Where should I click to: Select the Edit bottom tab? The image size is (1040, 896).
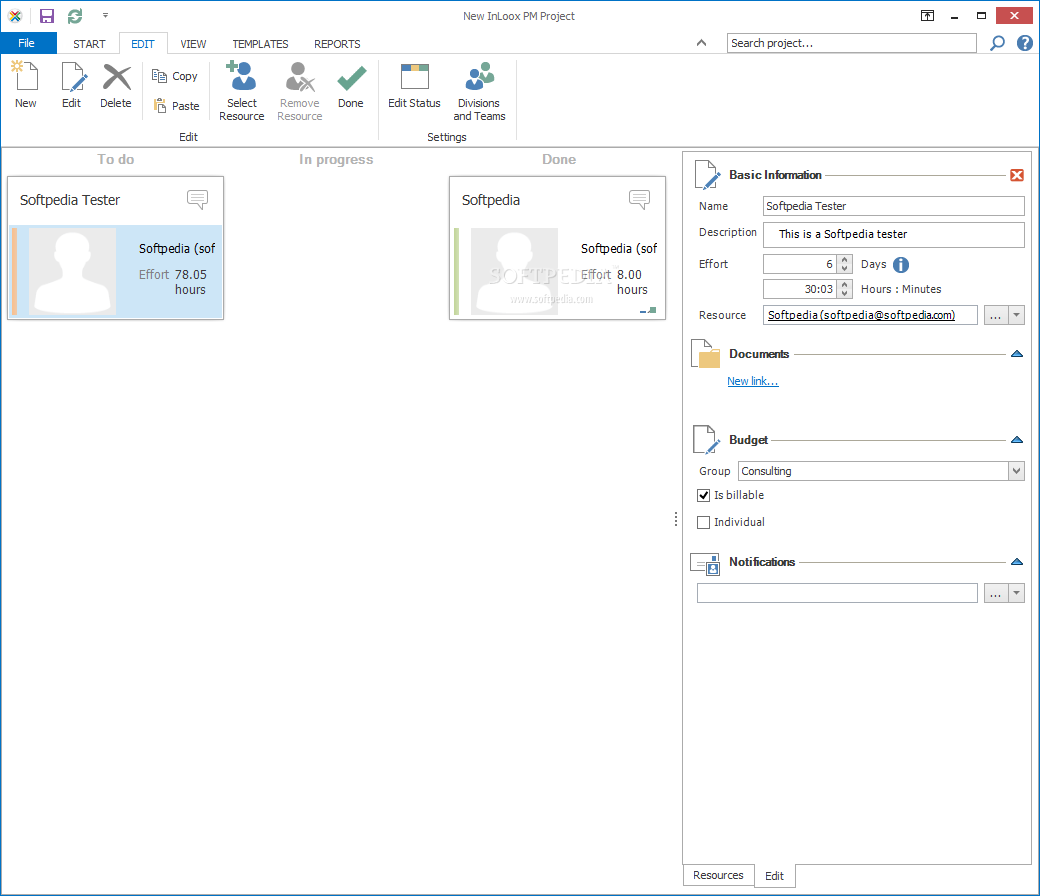(774, 876)
